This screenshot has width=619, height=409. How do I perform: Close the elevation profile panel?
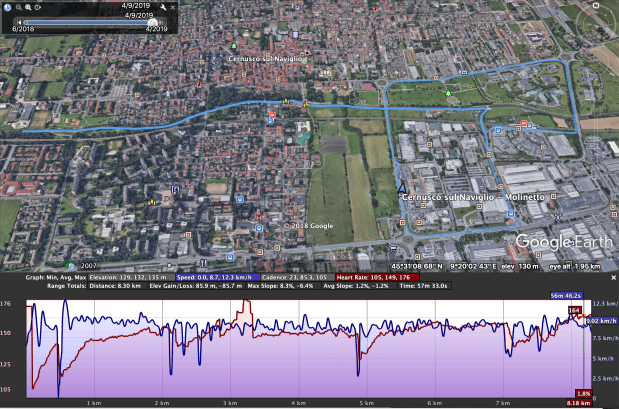click(612, 277)
